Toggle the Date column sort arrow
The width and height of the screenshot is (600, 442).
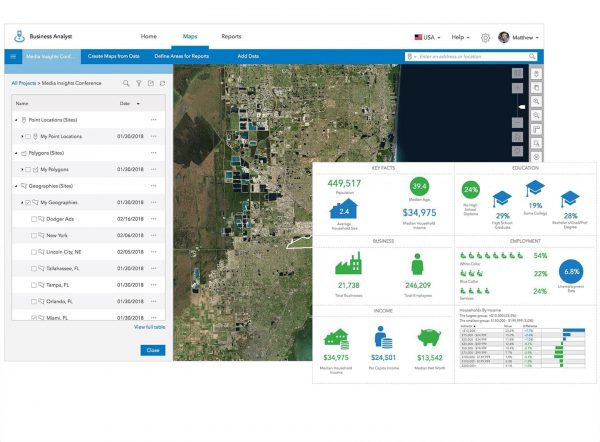click(x=138, y=104)
